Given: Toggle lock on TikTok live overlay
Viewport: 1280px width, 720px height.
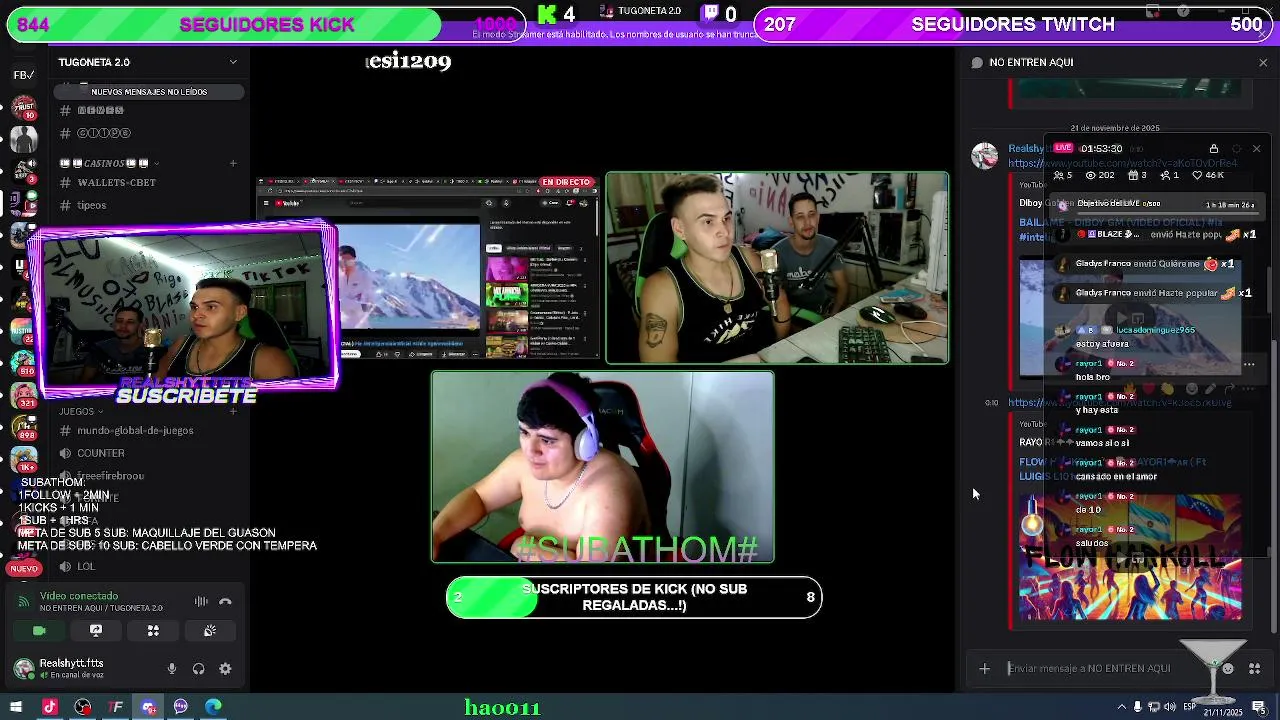Looking at the screenshot, I should 1214,149.
